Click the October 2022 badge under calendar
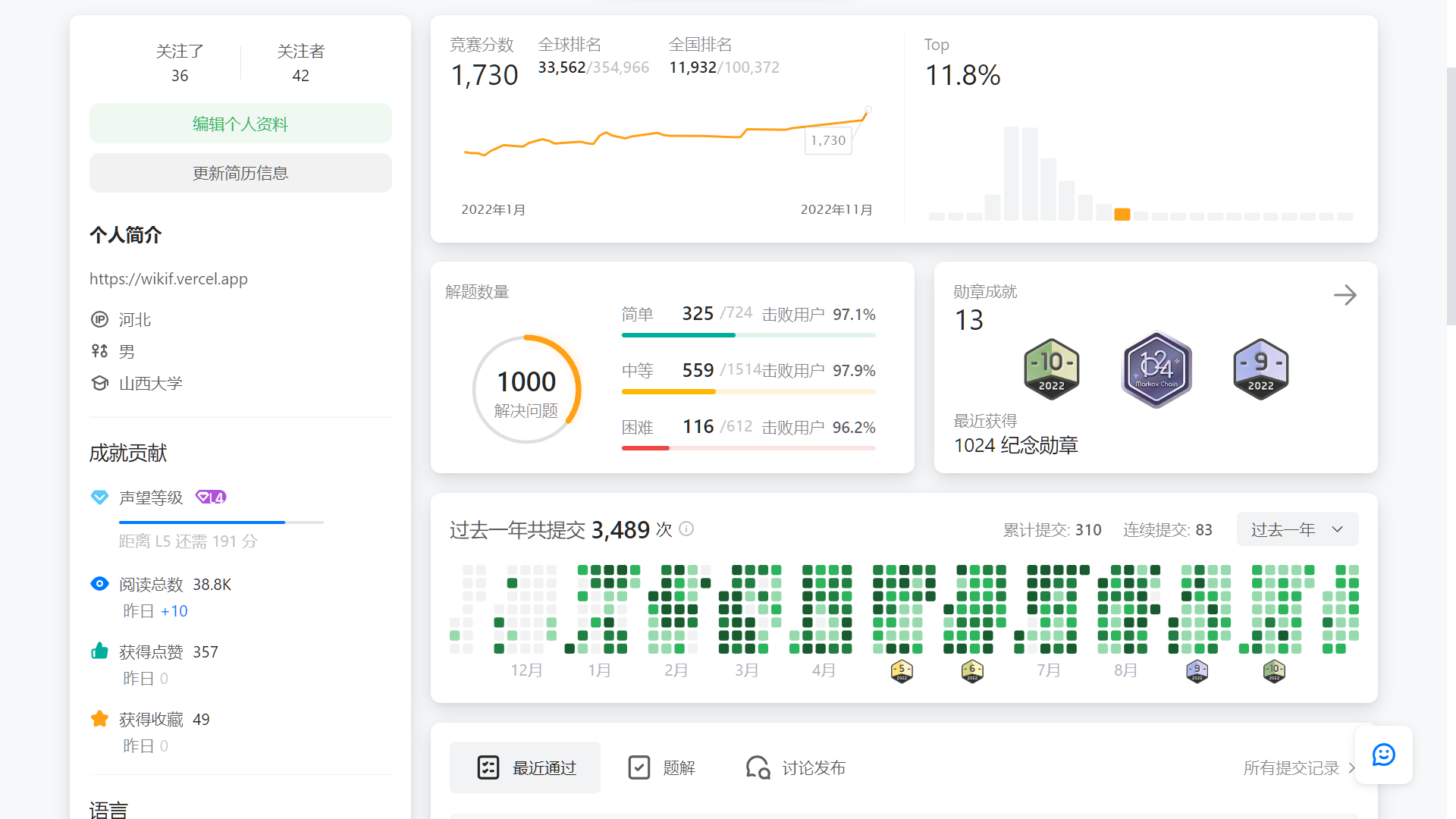 pos(1274,671)
